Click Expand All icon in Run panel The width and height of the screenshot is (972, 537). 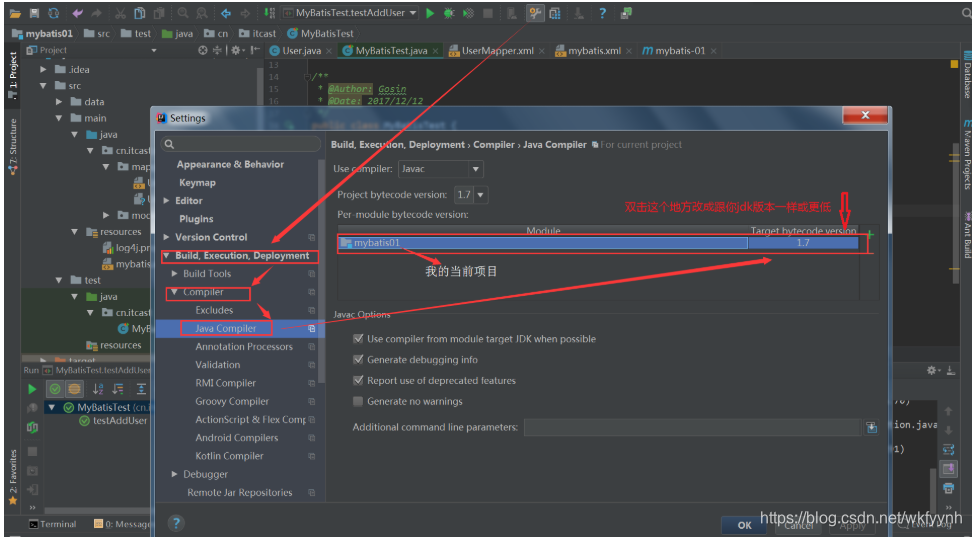141,389
